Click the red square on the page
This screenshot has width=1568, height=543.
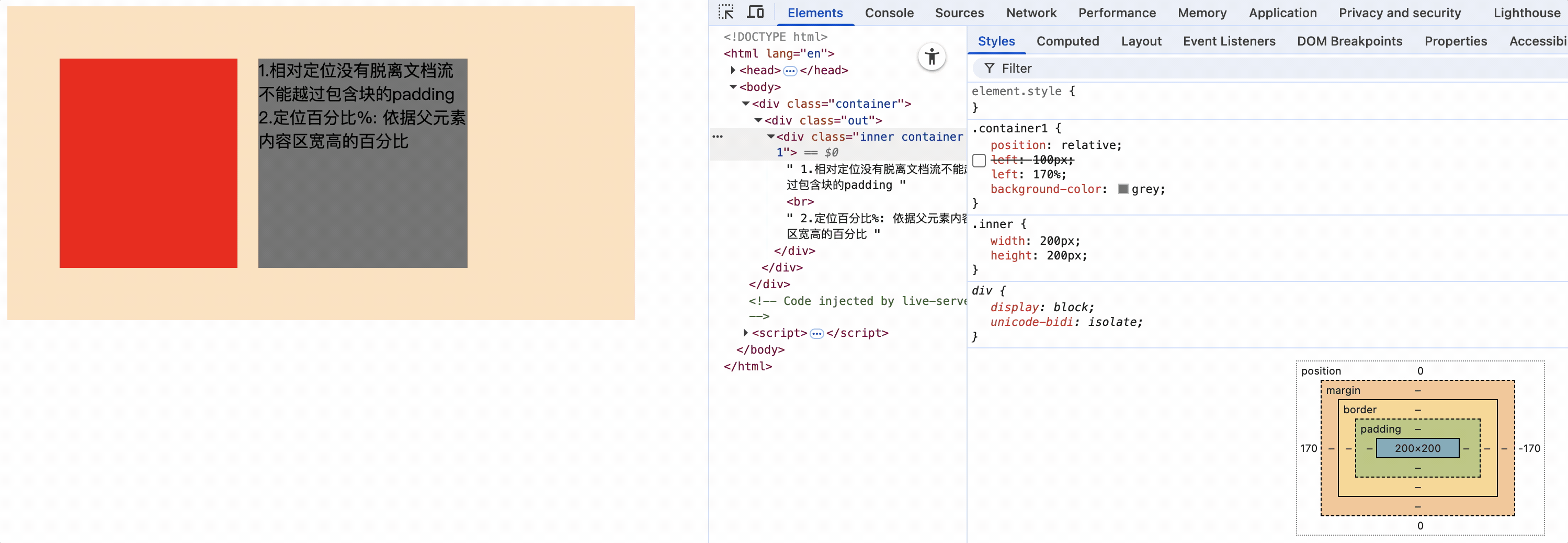(148, 163)
